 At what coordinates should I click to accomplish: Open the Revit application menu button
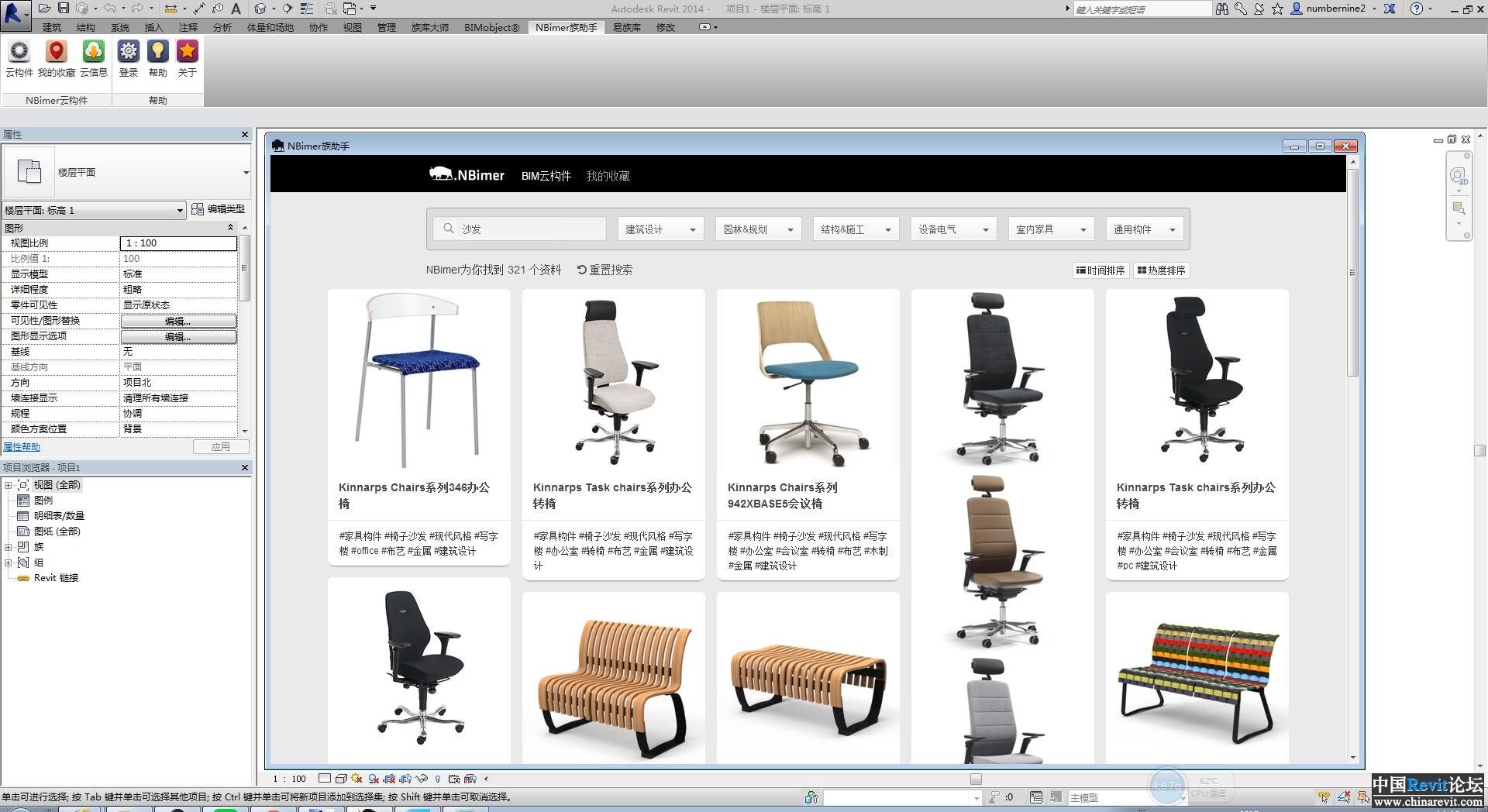click(15, 15)
